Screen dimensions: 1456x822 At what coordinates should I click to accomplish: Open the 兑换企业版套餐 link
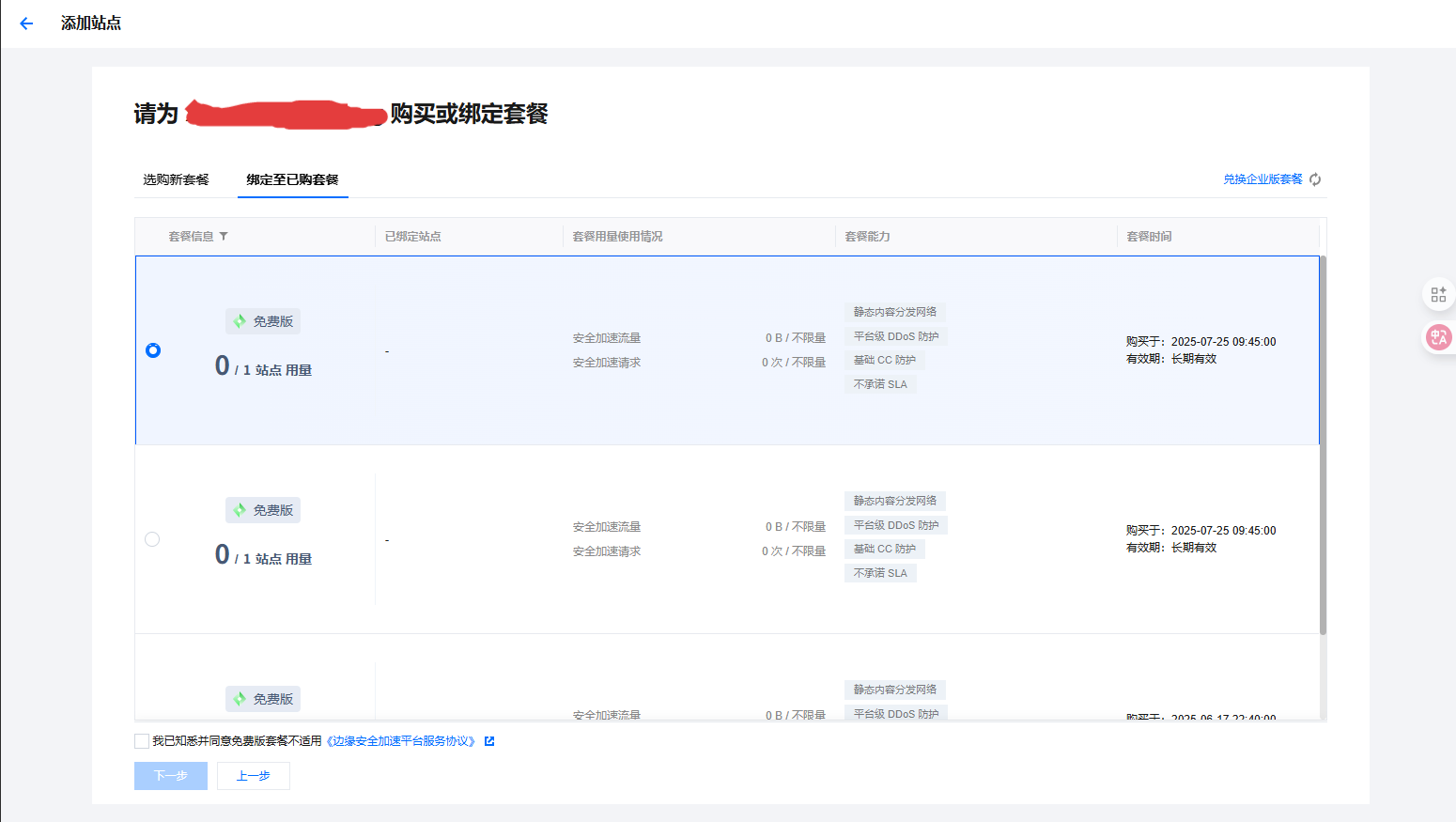tap(1262, 179)
